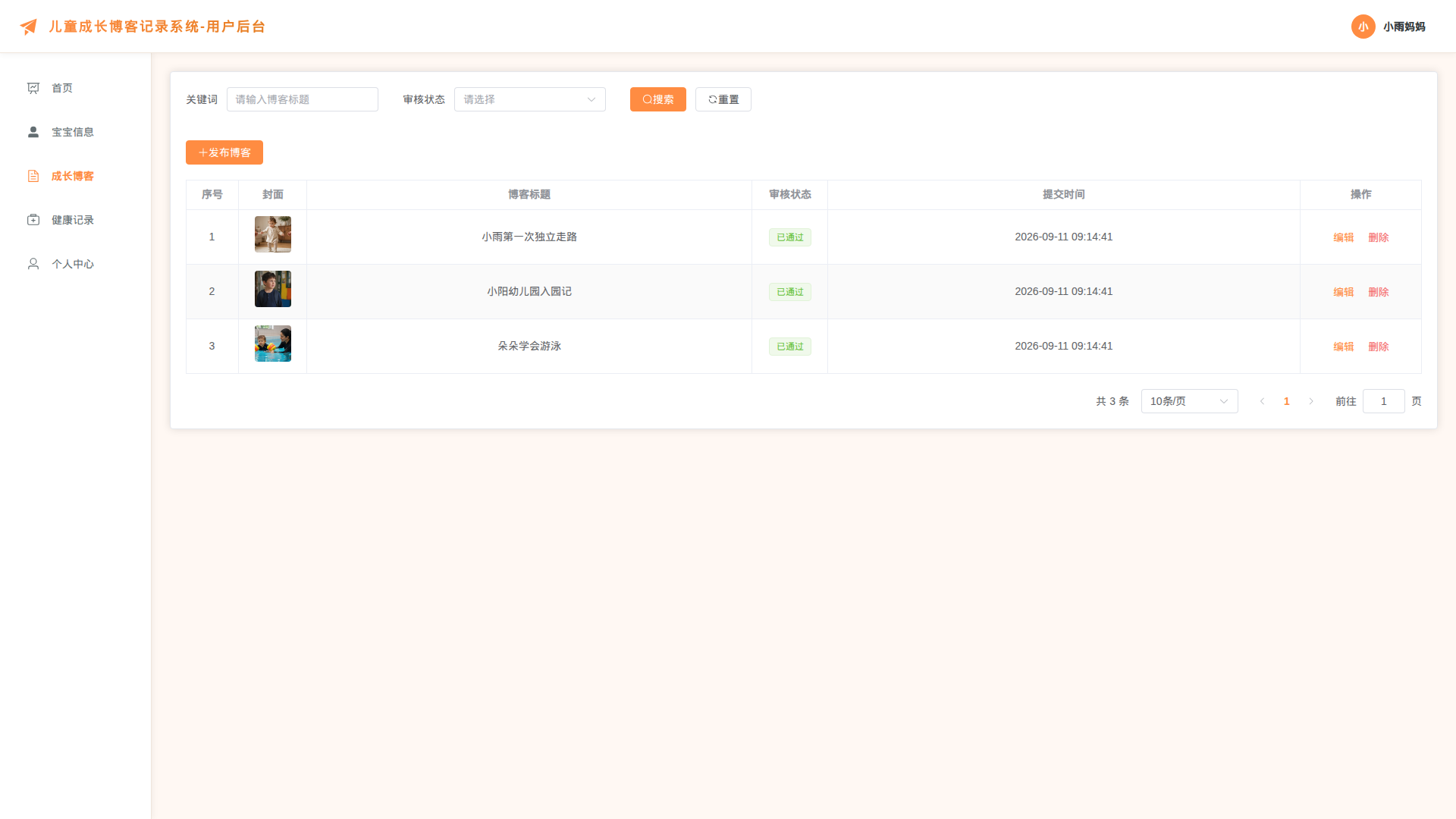Click the 审核状态 column header
1456x819 pixels.
pyautogui.click(x=789, y=195)
